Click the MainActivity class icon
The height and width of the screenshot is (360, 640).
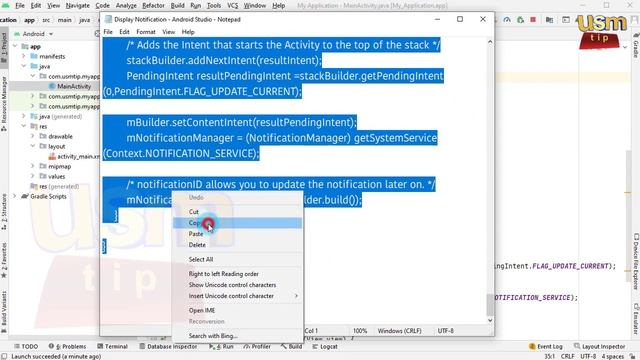click(x=52, y=86)
